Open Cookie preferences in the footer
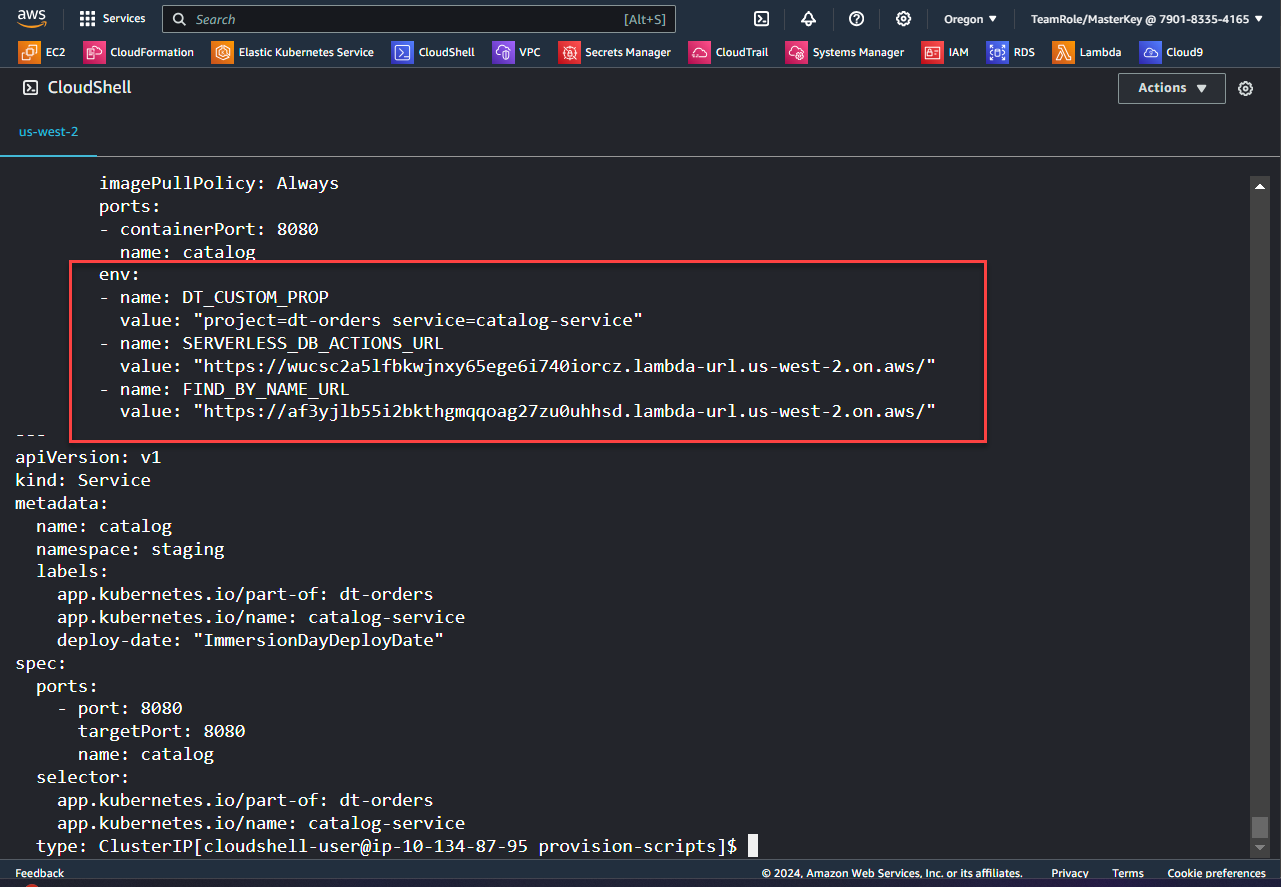Screen dimensions: 1281x887 point(1215,873)
